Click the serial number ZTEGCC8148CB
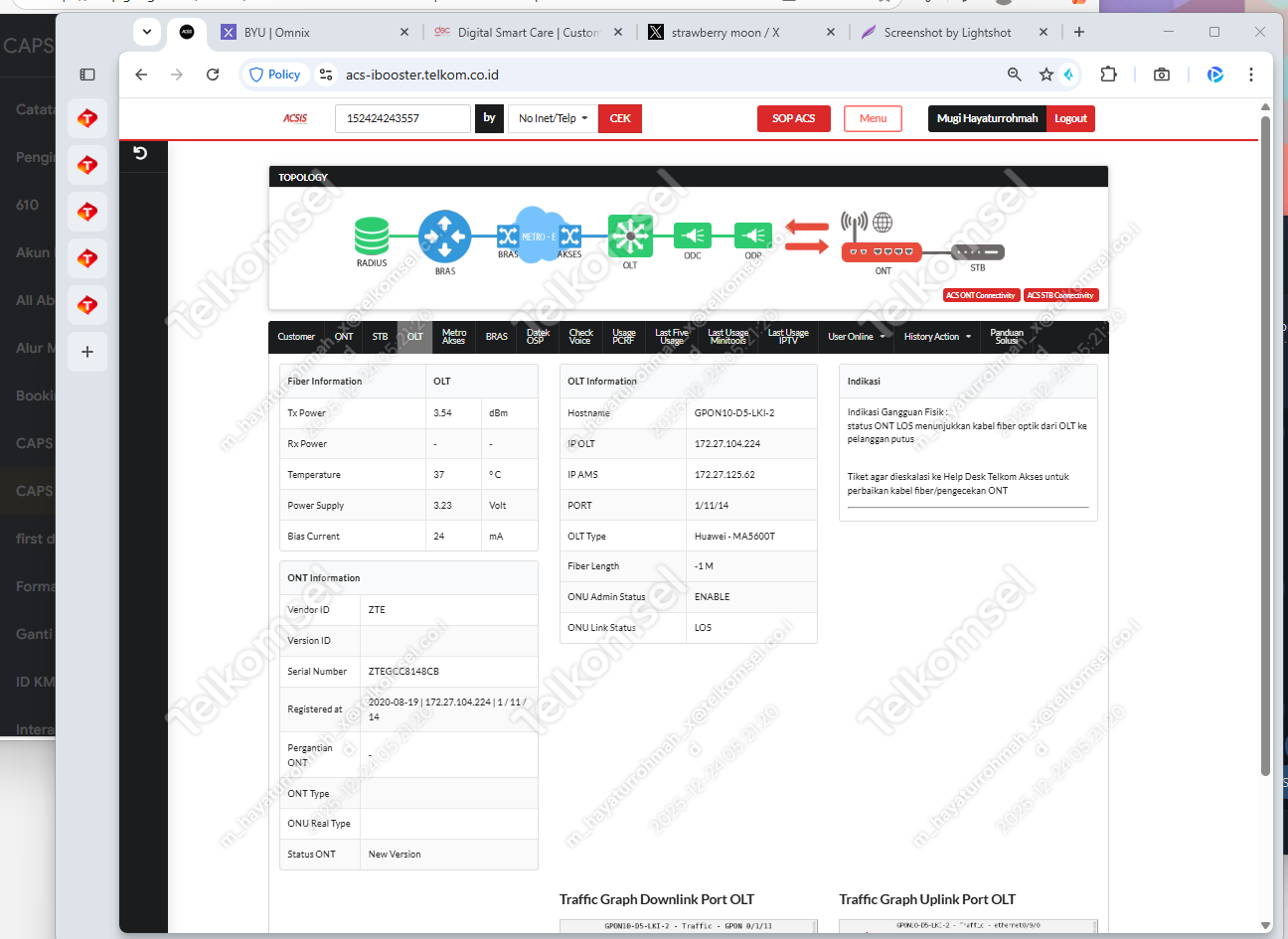Viewport: 1288px width, 939px height. 403,672
